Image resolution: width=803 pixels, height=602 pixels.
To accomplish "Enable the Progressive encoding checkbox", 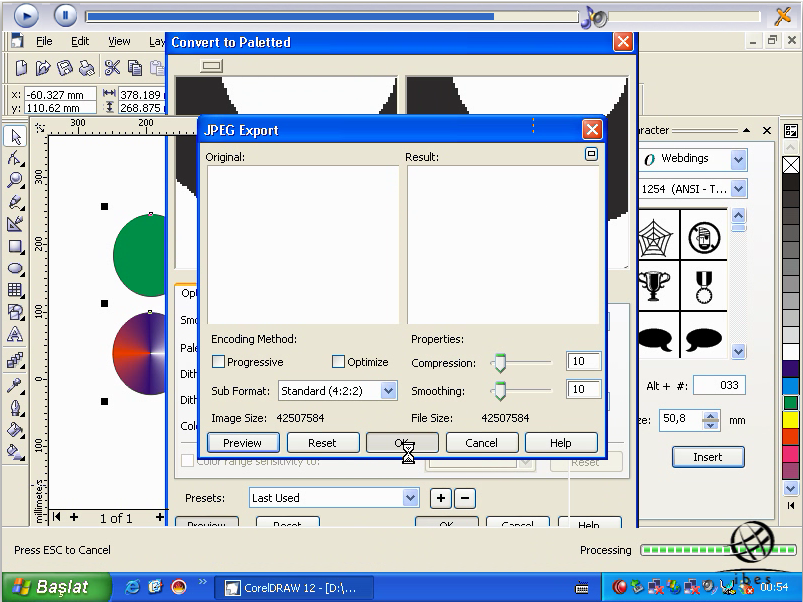I will pyautogui.click(x=218, y=362).
